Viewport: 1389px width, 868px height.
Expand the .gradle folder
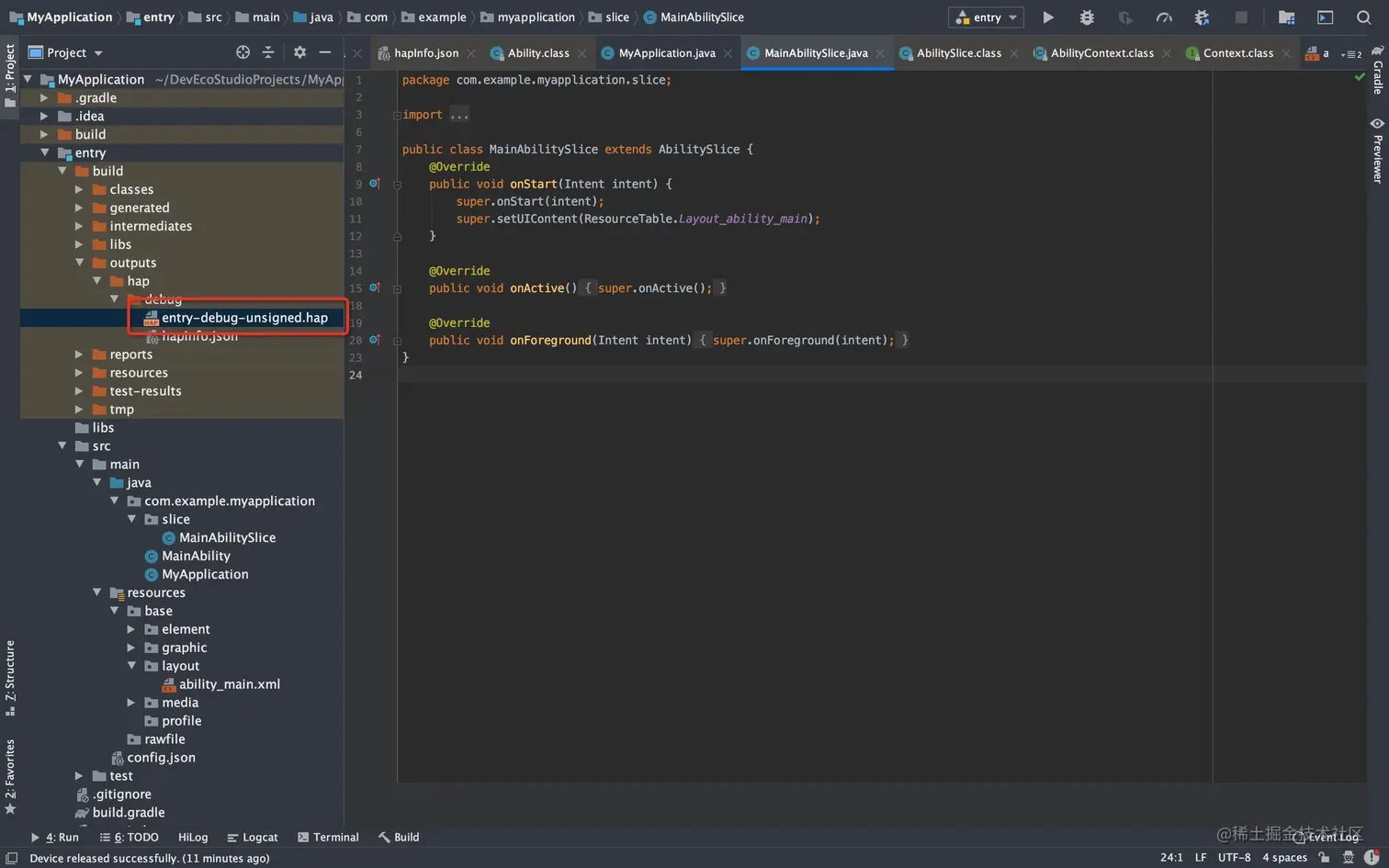tap(44, 98)
